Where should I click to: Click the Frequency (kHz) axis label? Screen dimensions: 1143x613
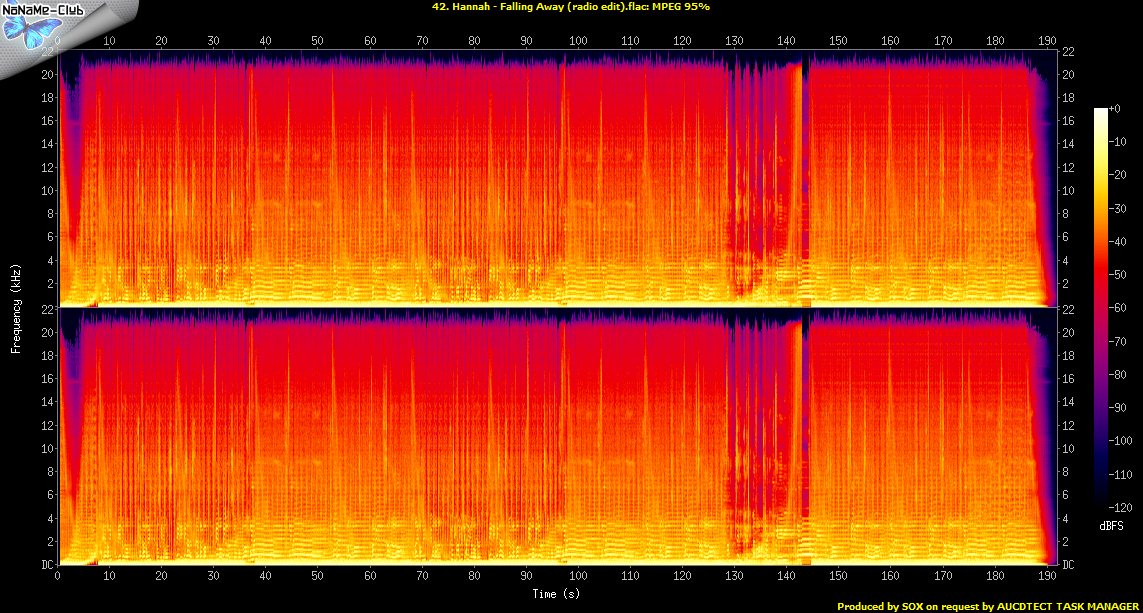coord(16,307)
